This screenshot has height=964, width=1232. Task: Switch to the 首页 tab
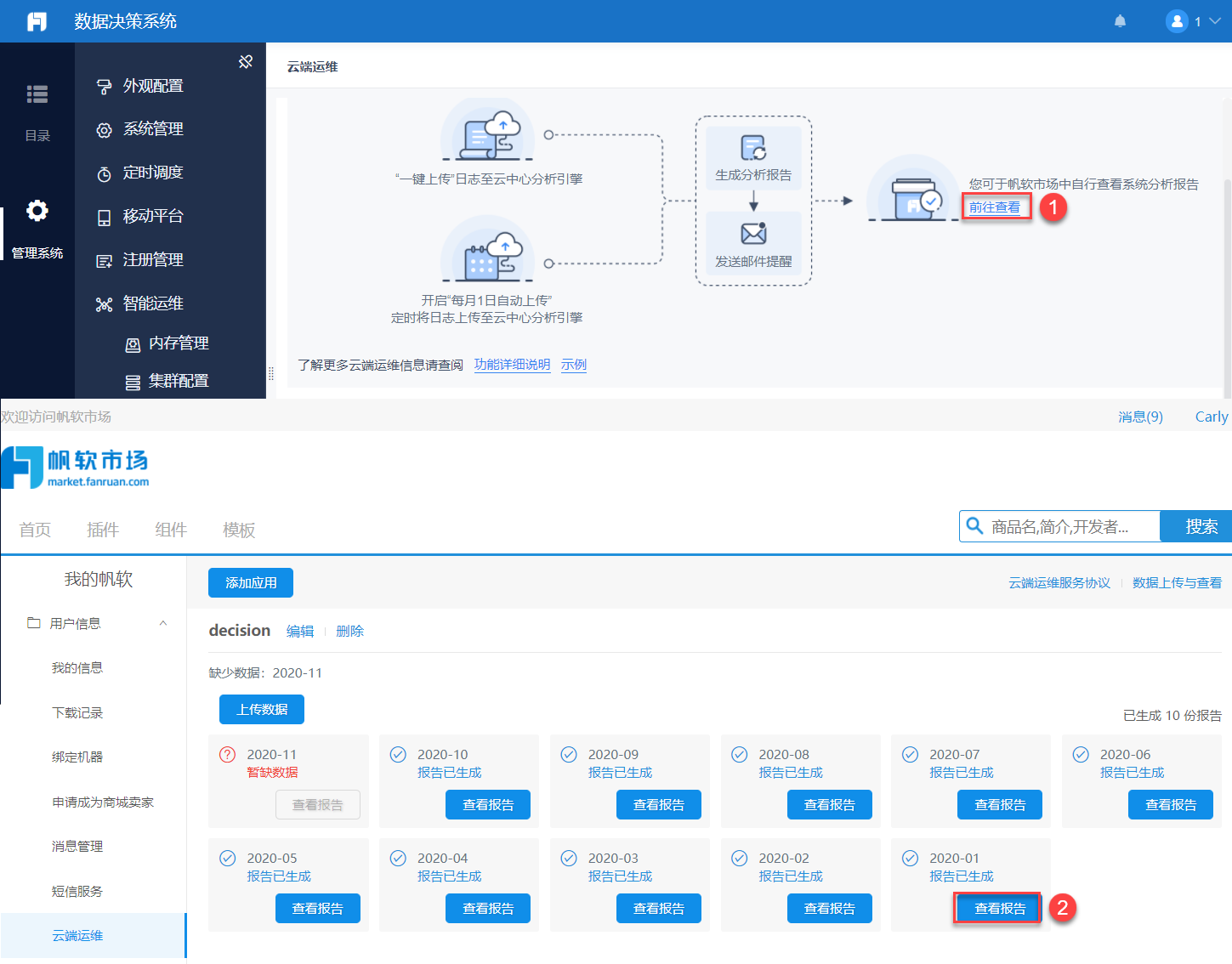pyautogui.click(x=35, y=530)
